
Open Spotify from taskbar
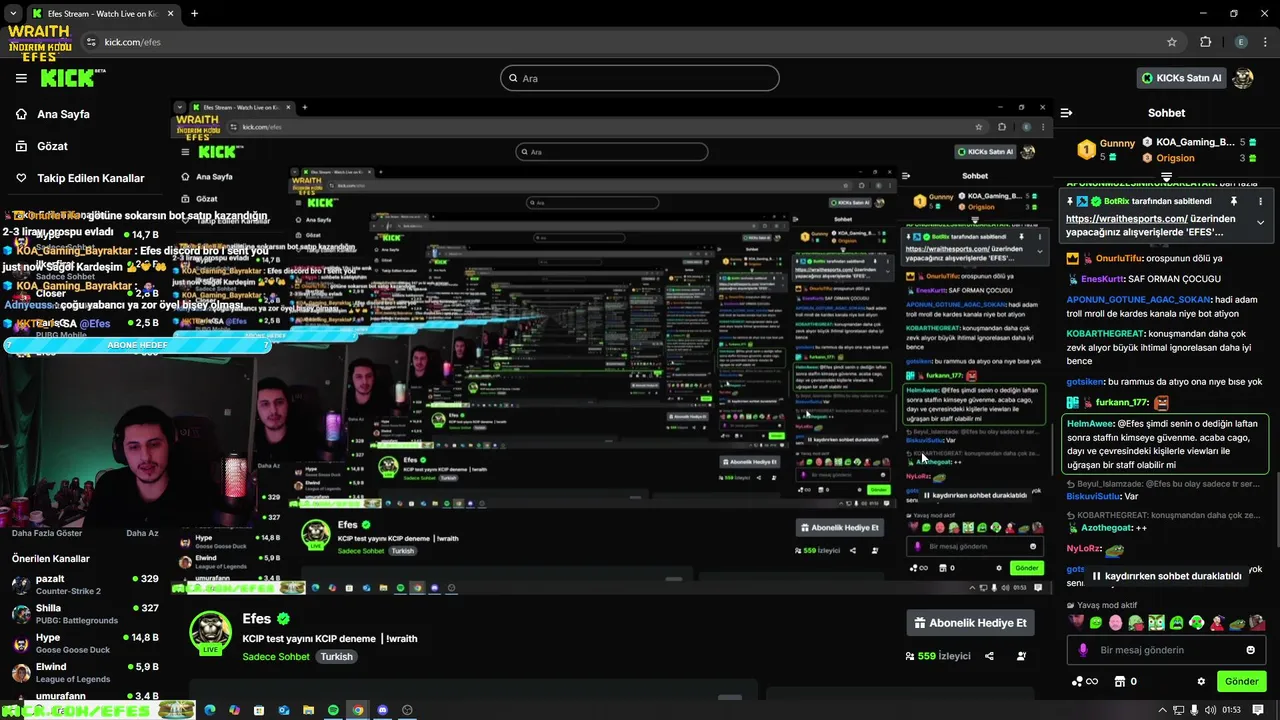[333, 710]
